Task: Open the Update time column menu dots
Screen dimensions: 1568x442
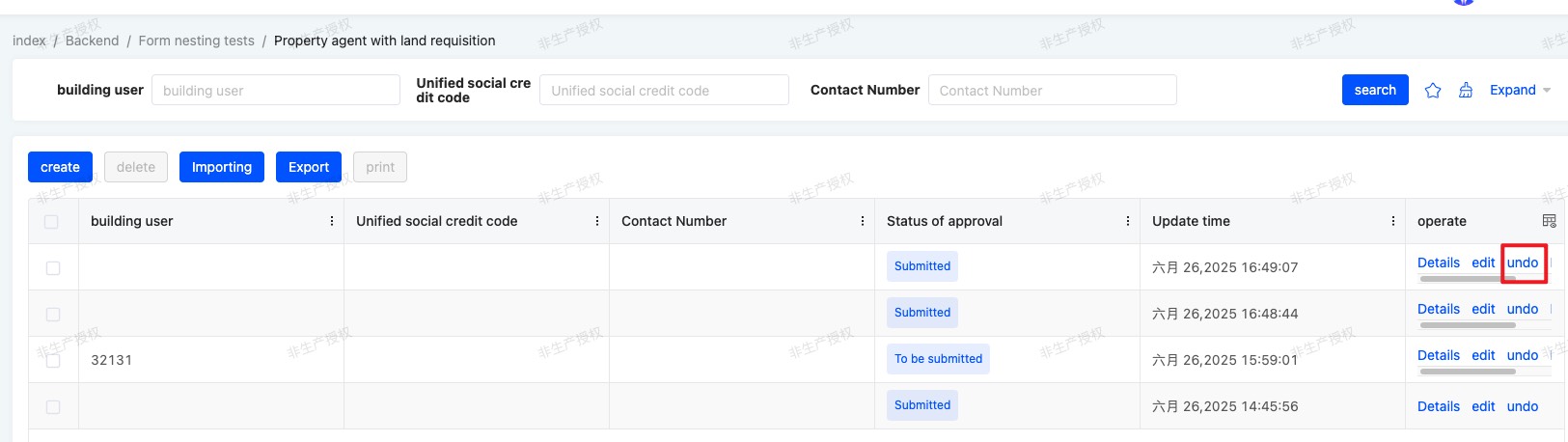Action: tap(1393, 221)
